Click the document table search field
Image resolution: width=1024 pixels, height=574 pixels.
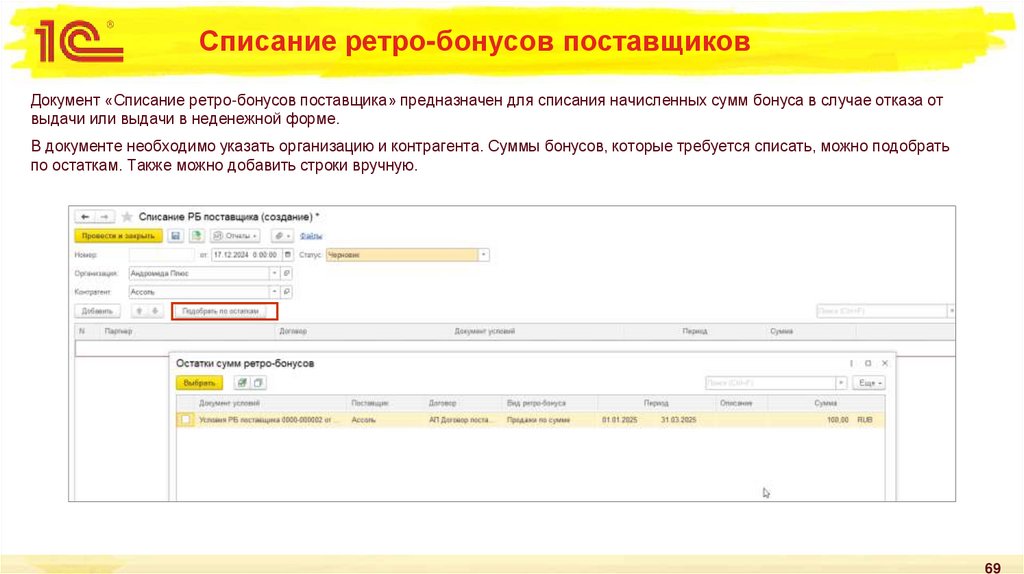coord(882,311)
